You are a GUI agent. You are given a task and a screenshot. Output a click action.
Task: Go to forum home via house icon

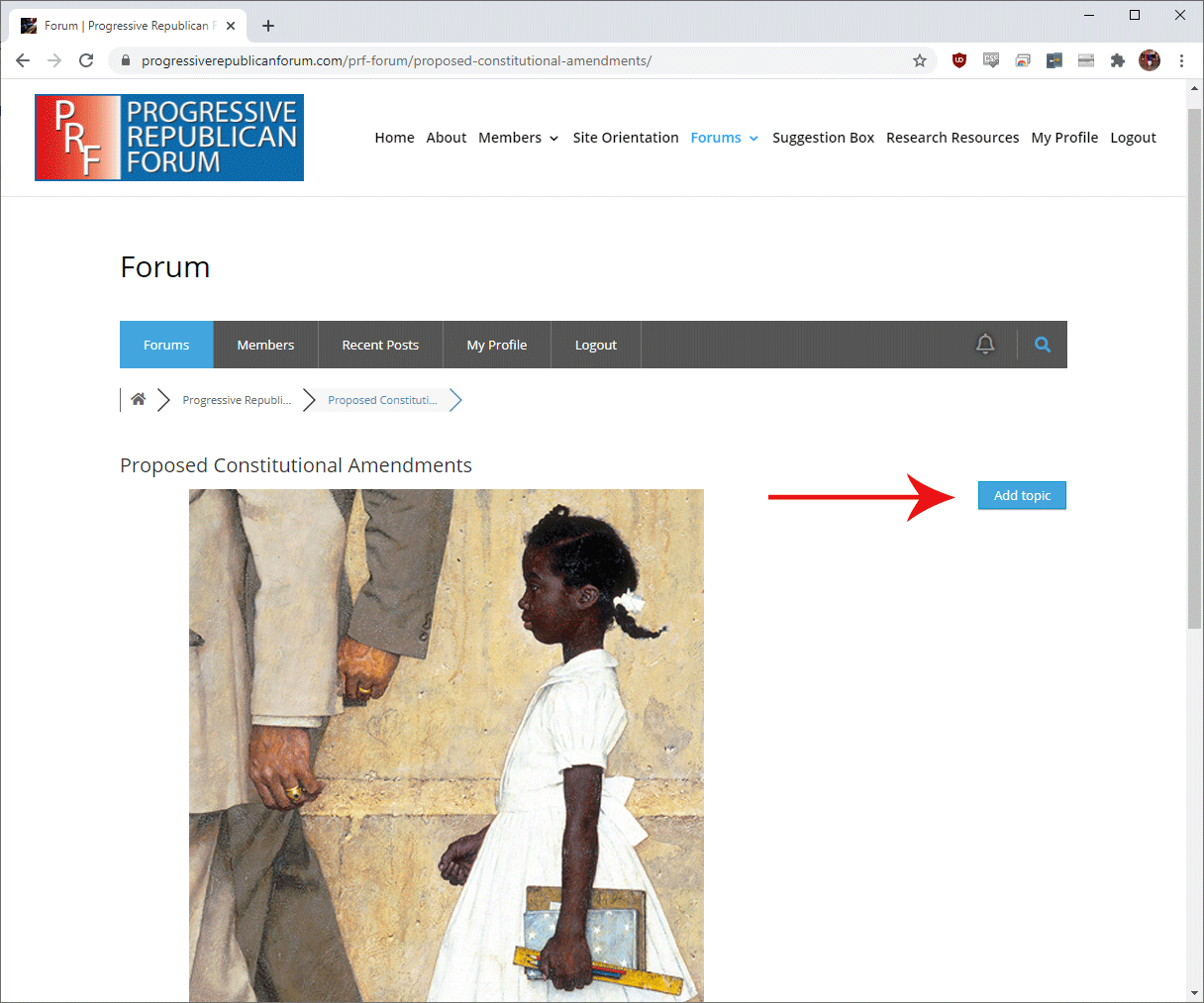pos(138,399)
